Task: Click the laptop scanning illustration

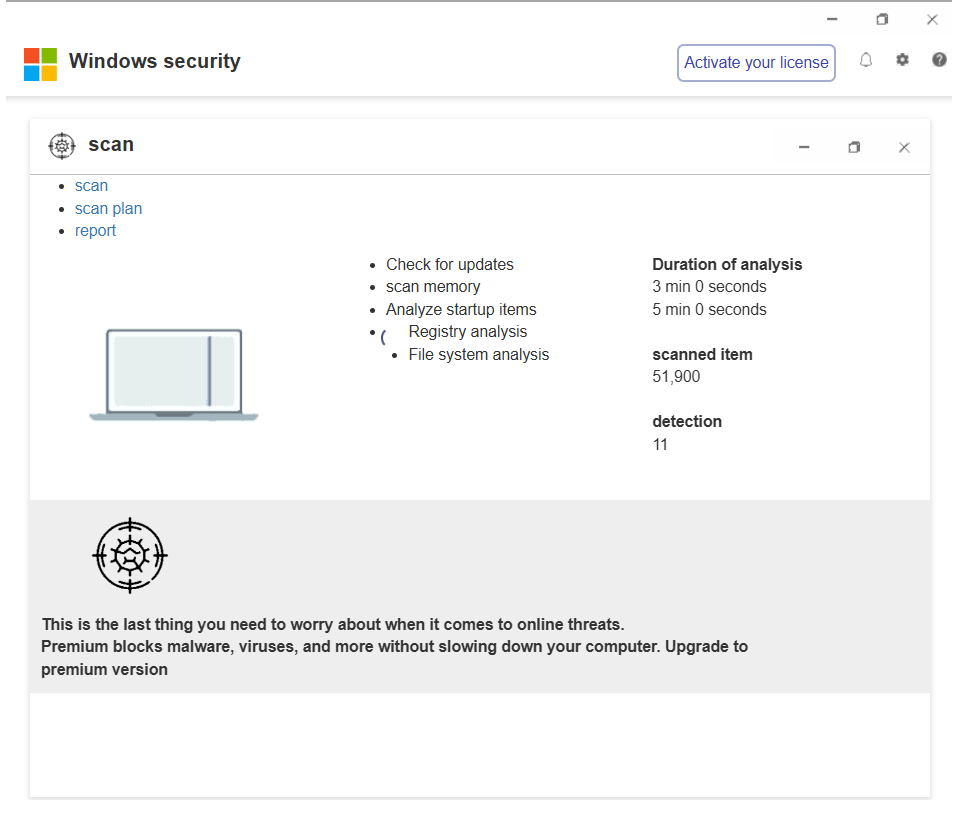Action: coord(174,375)
